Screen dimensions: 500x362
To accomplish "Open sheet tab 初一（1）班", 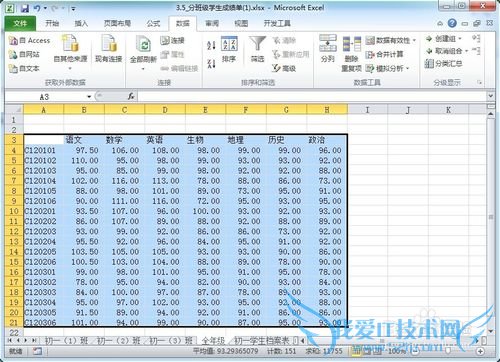I will click(x=66, y=341).
